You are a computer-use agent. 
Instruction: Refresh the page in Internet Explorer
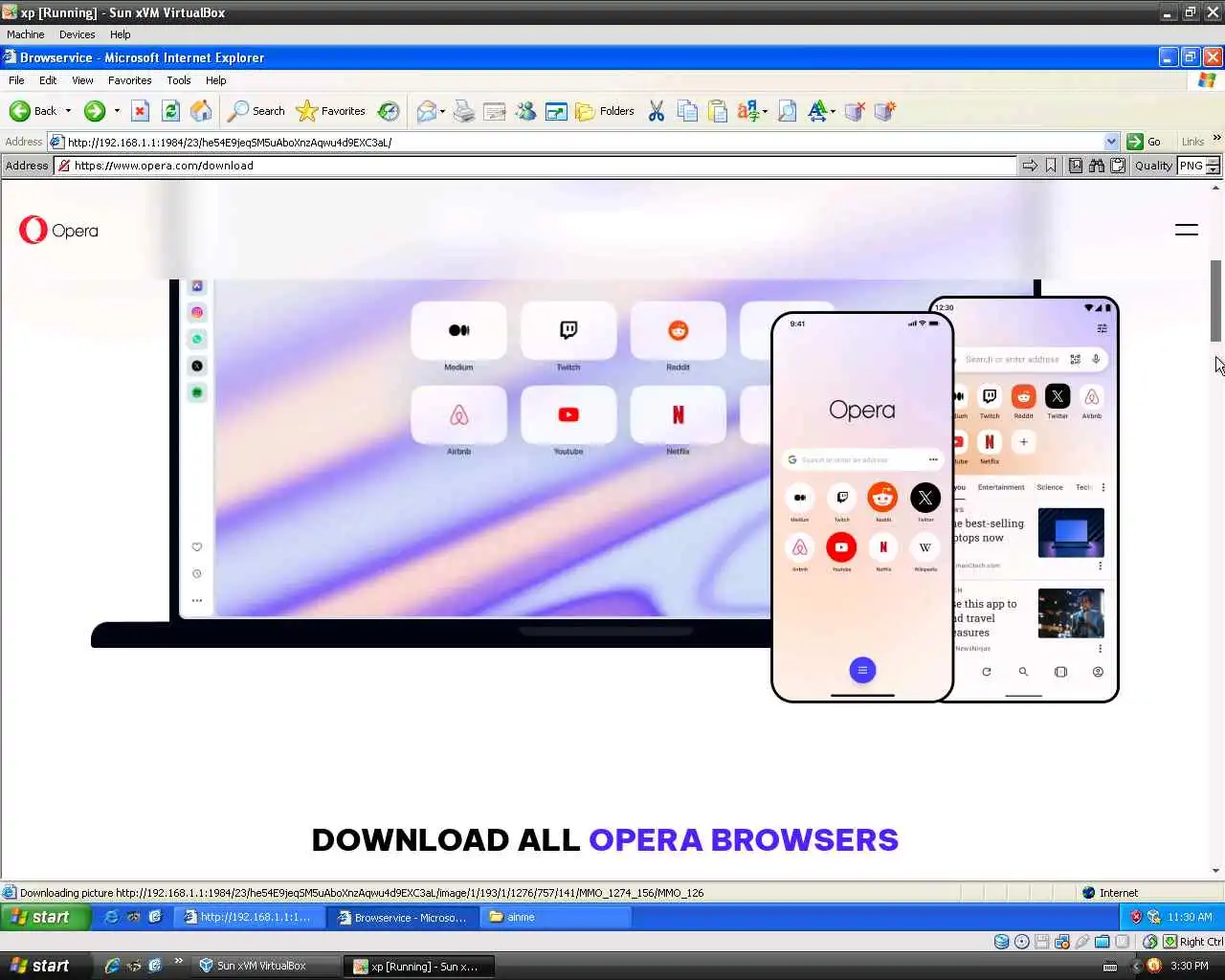click(x=170, y=111)
